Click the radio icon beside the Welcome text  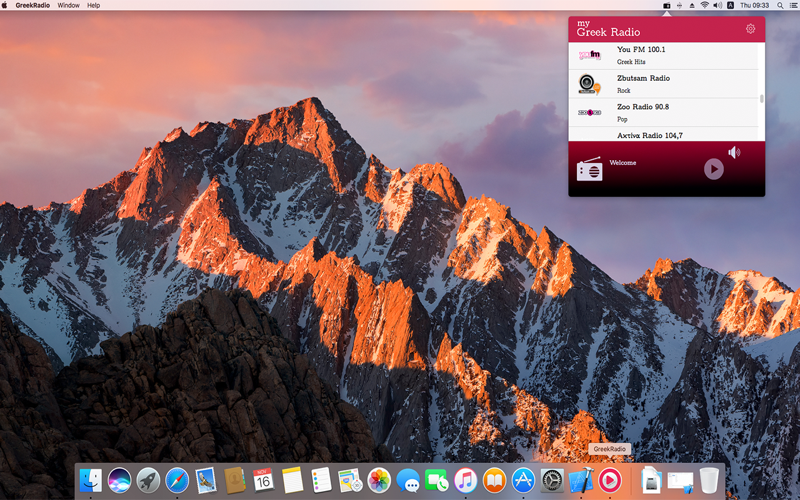(589, 169)
